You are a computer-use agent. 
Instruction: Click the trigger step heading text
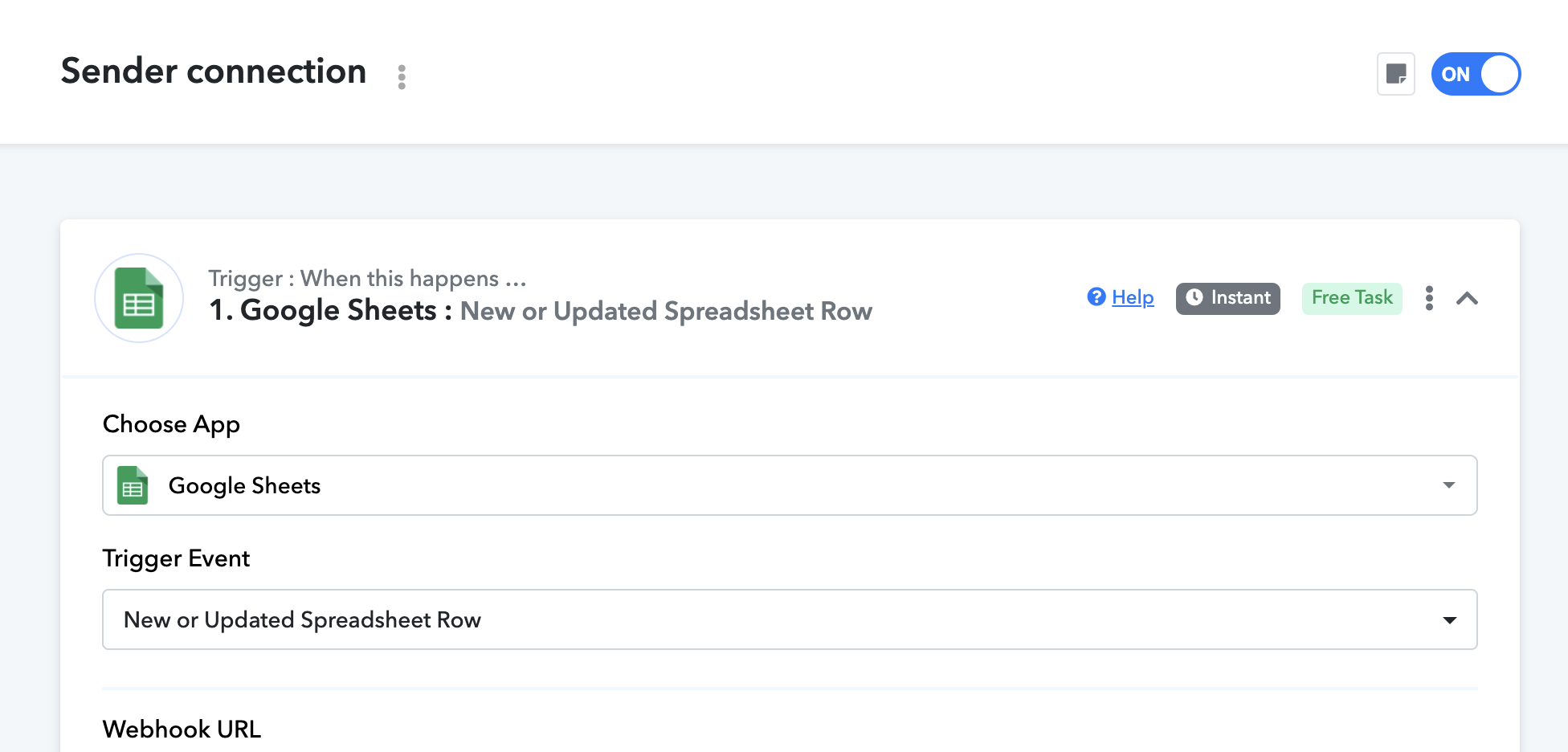[540, 311]
